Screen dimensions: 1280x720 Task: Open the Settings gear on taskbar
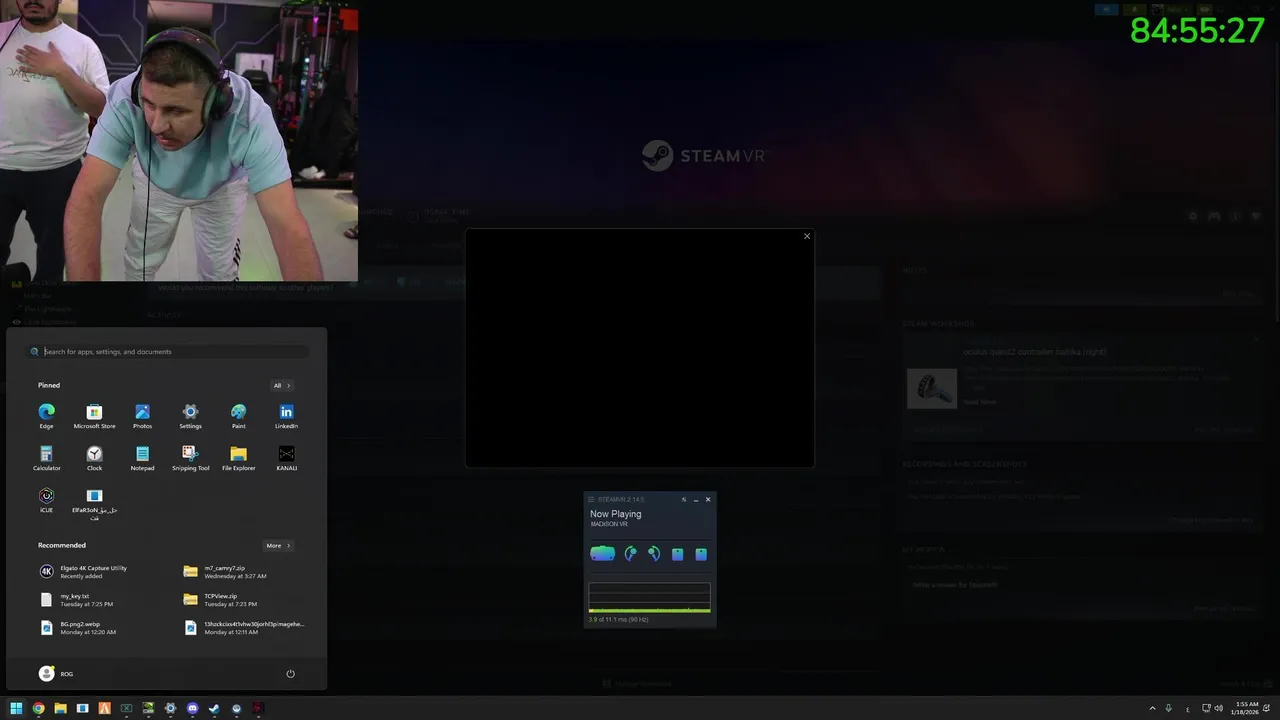[170, 708]
